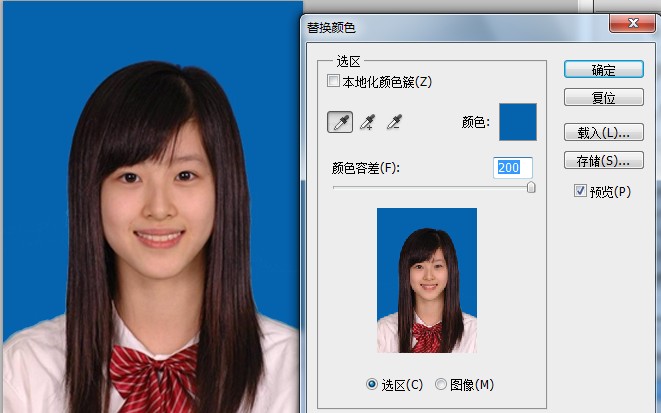
Task: Select the eyedropper tool
Action: (340, 122)
